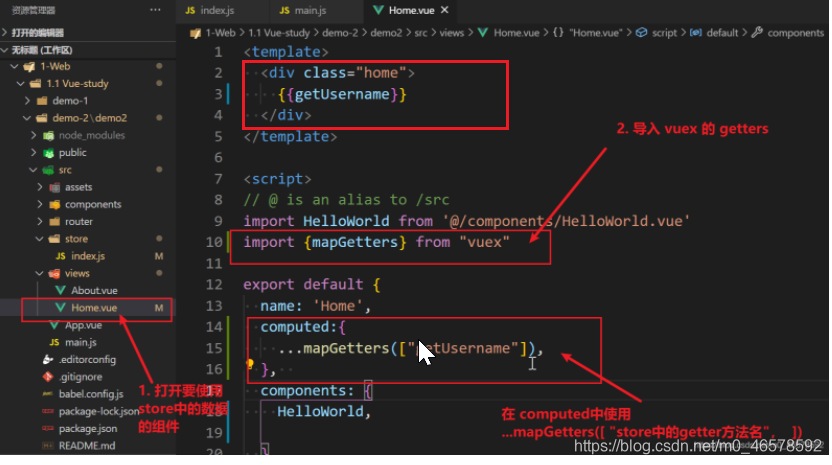This screenshot has height=465, width=832.
Task: Click the "vuex" string on line 10
Action: coord(484,243)
